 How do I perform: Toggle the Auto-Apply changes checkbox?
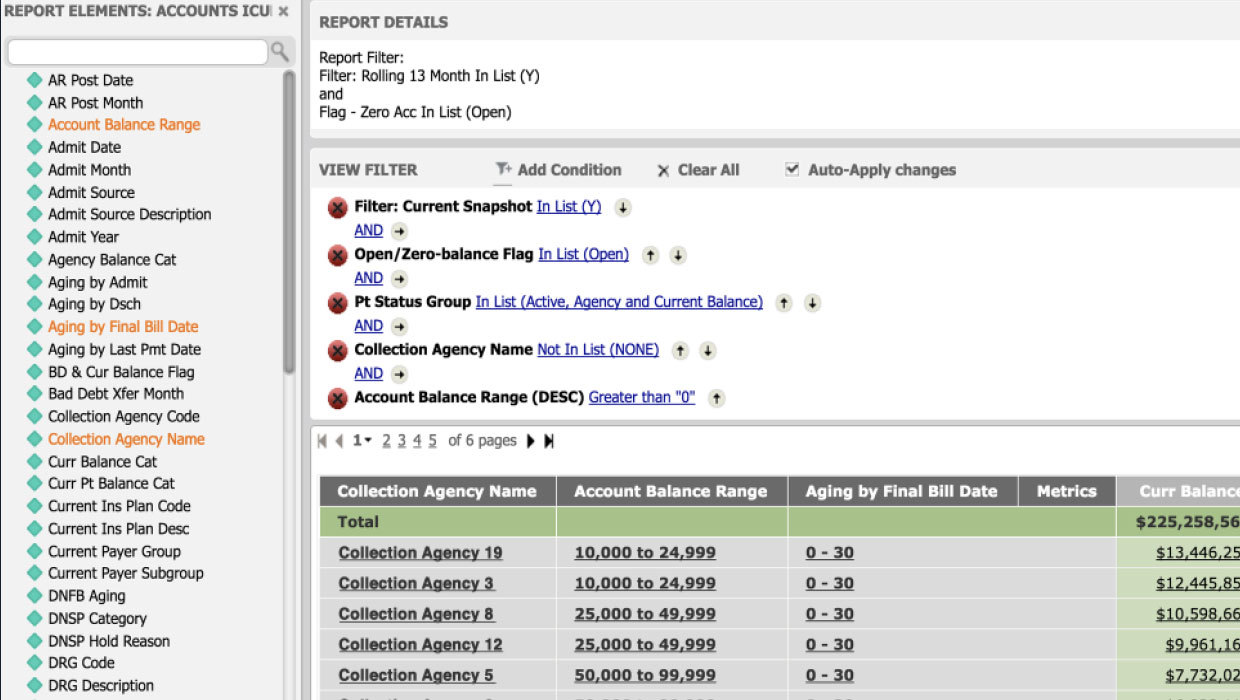tap(792, 170)
